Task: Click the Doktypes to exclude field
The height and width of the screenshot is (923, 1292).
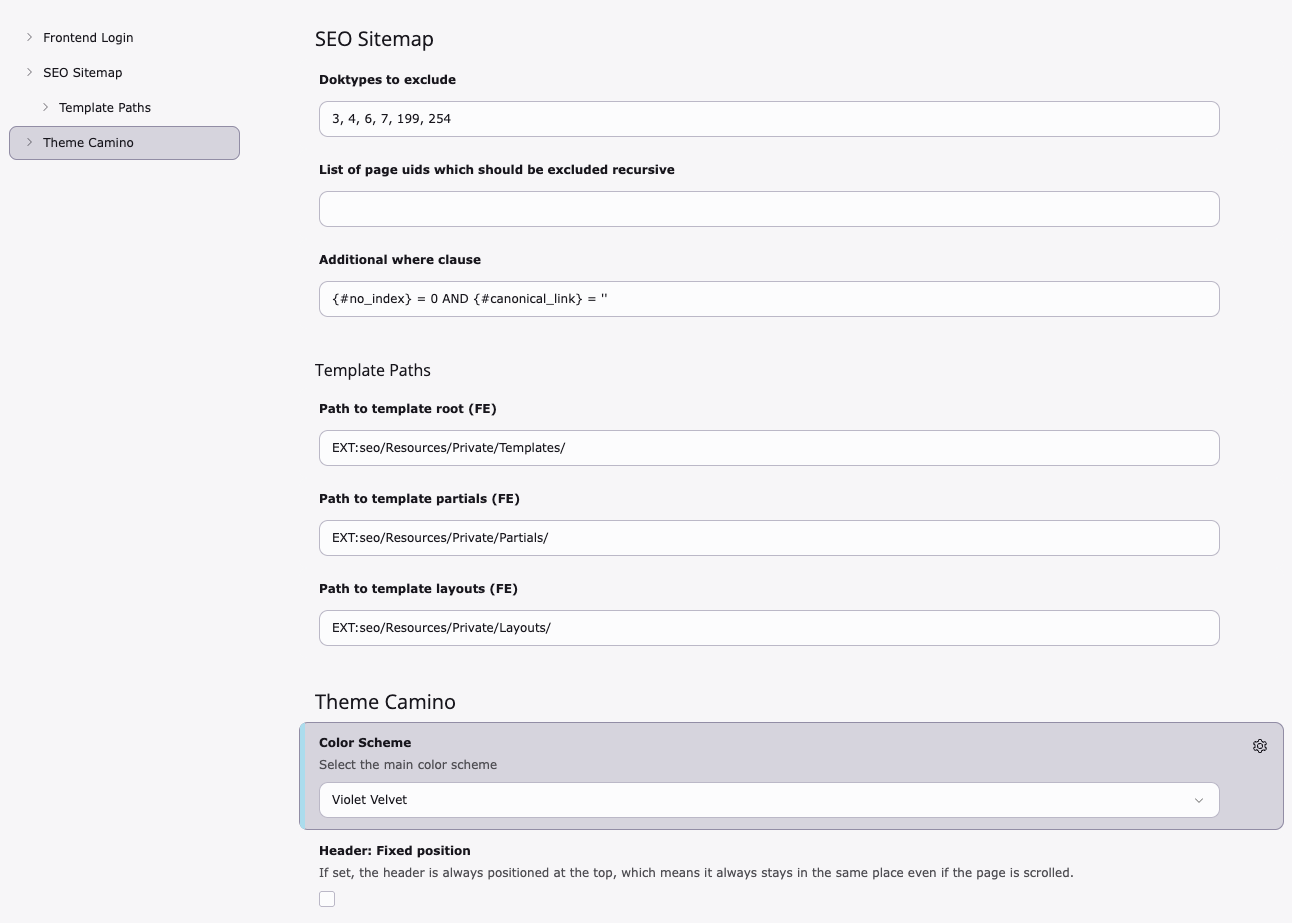Action: tap(768, 118)
